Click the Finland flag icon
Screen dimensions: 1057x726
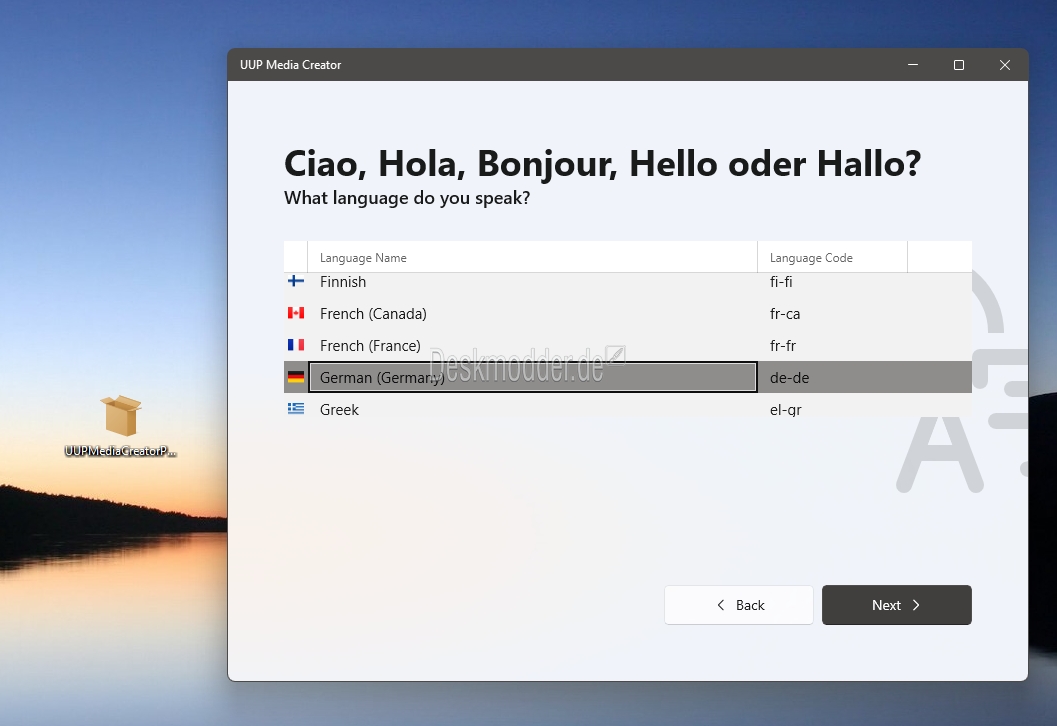pyautogui.click(x=295, y=282)
